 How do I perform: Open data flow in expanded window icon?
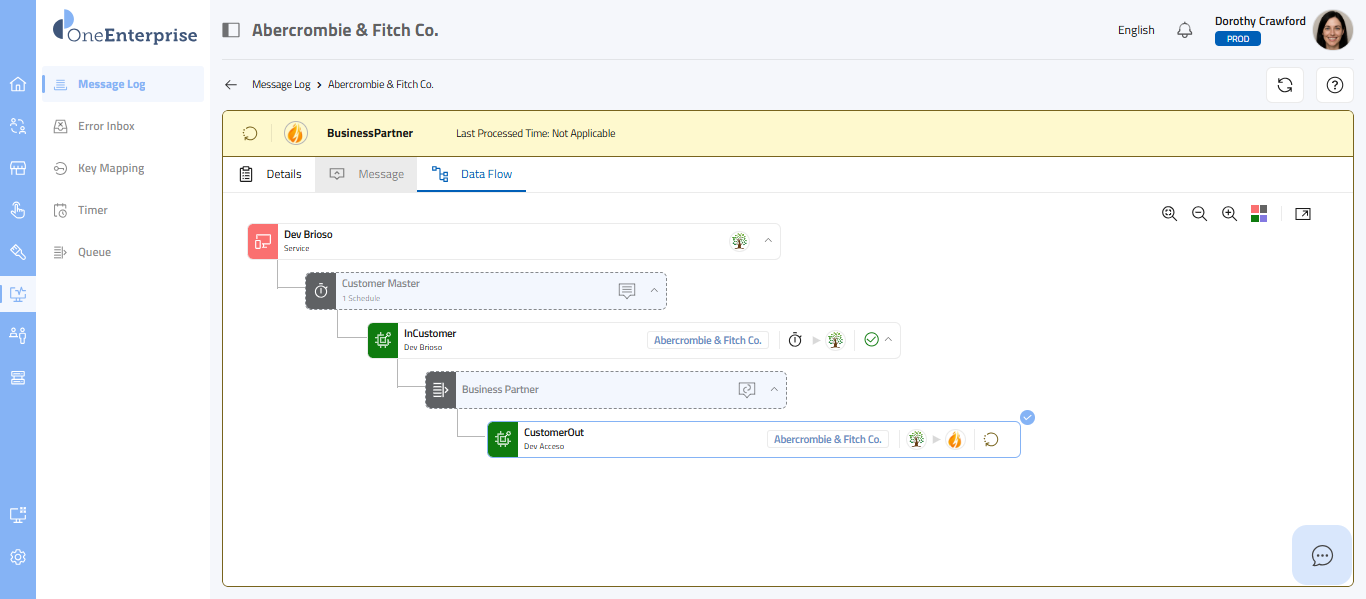tap(1302, 214)
